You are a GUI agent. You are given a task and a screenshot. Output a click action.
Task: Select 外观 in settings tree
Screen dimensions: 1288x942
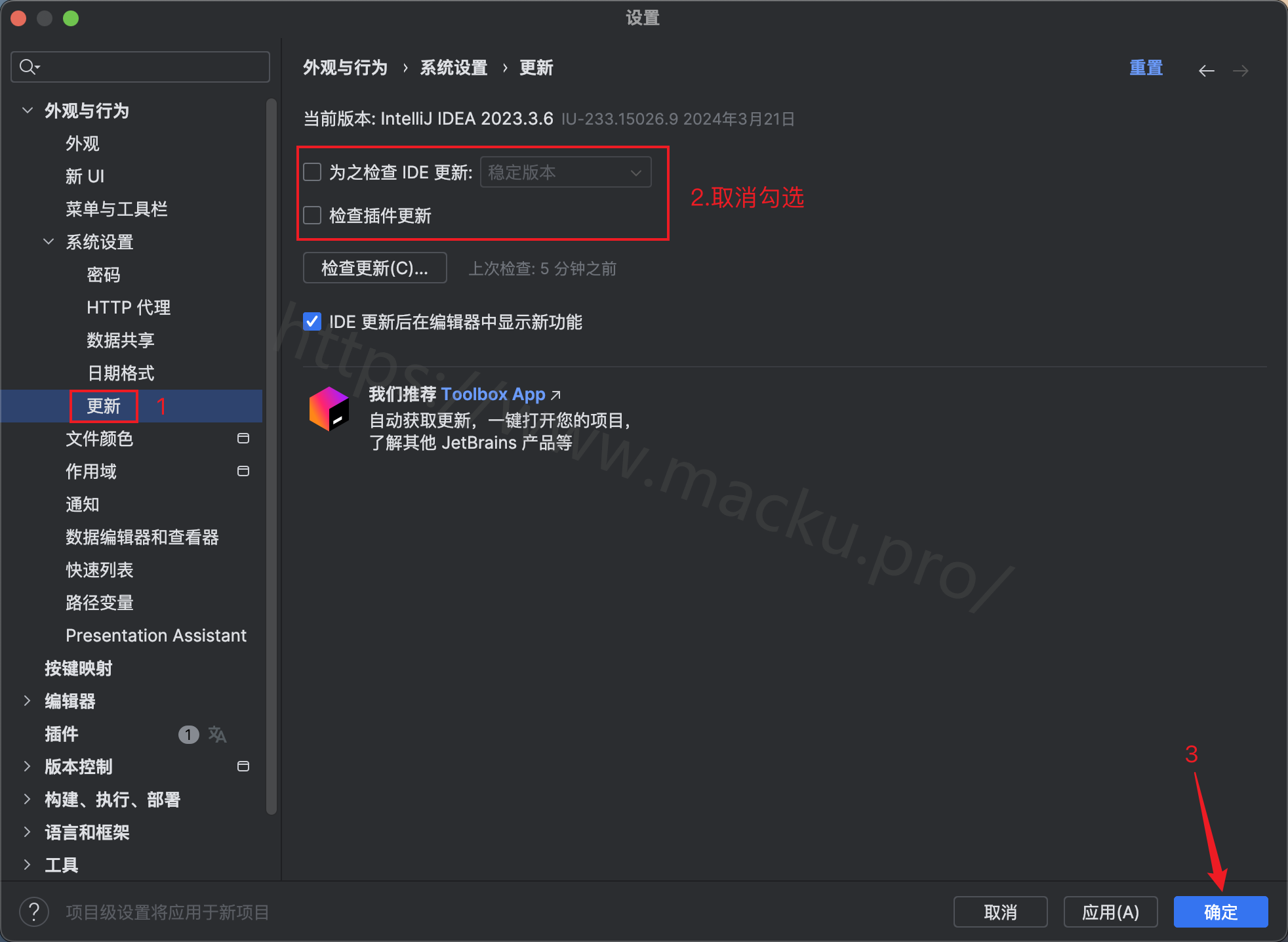(x=83, y=144)
